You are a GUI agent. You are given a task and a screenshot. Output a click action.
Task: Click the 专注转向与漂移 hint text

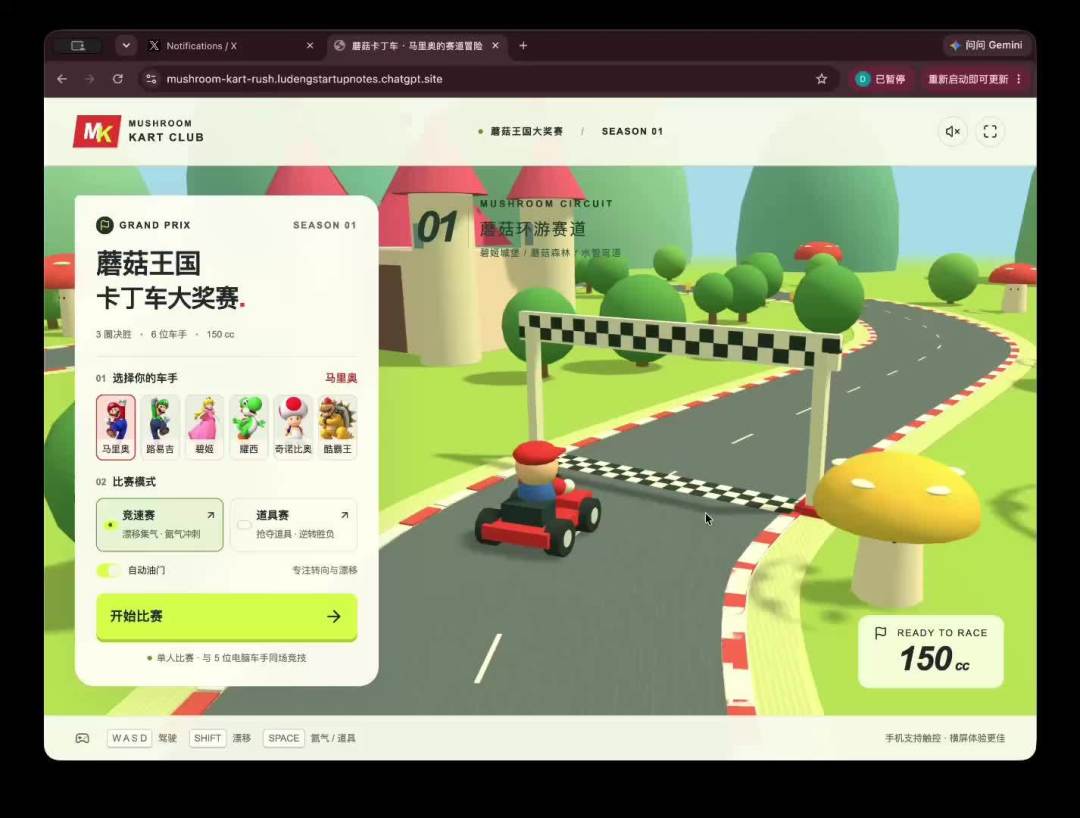tap(324, 570)
